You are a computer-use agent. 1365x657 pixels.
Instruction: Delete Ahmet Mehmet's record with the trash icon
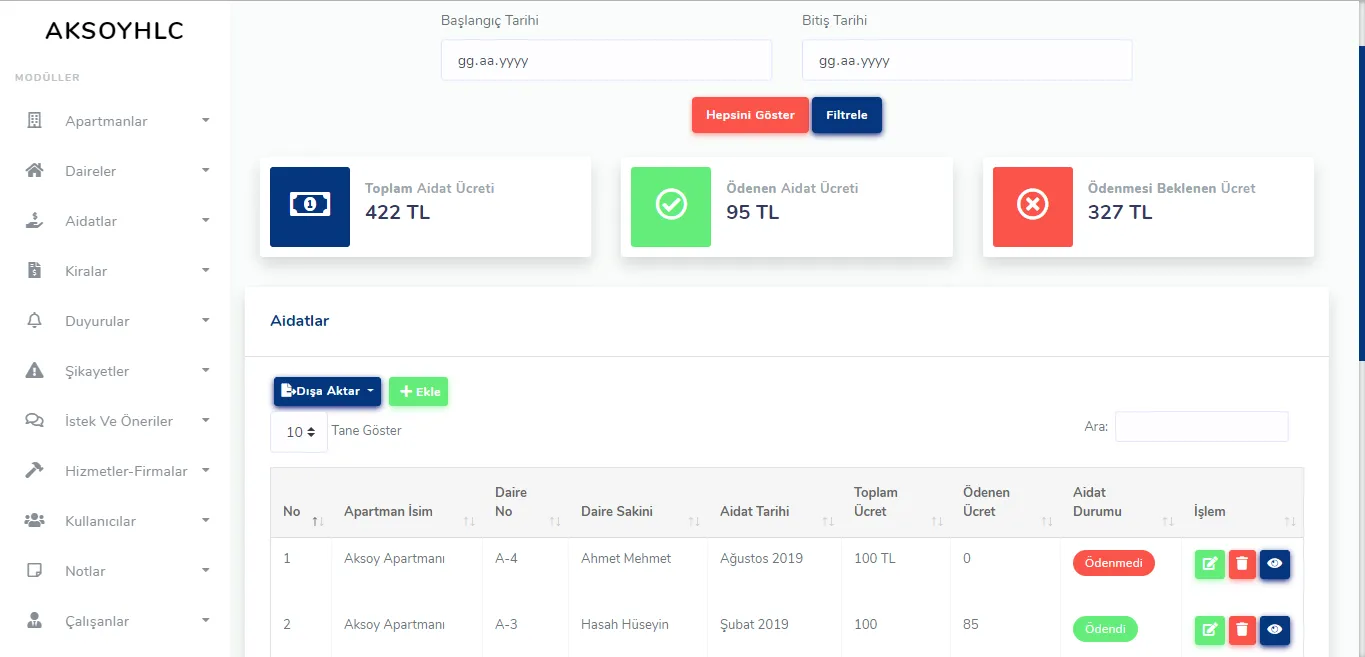coord(1242,564)
